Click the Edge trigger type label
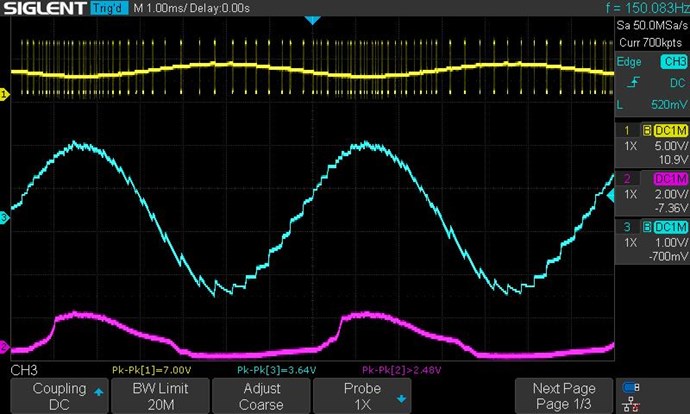 629,62
